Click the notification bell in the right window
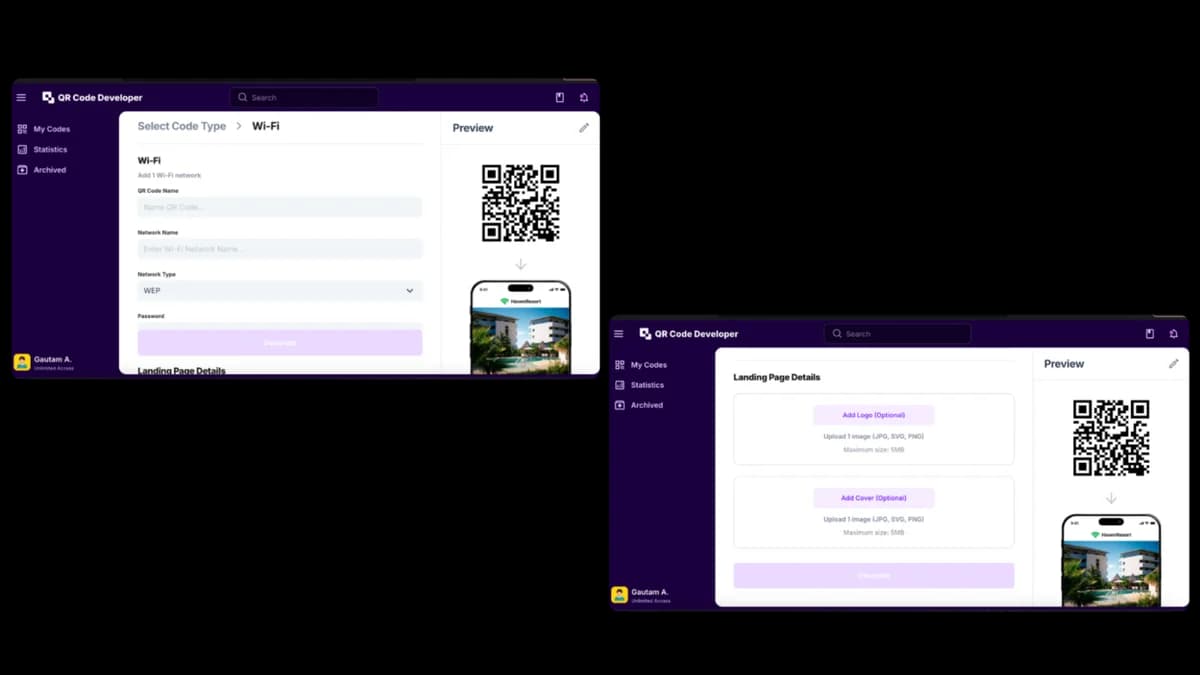 pos(1173,333)
